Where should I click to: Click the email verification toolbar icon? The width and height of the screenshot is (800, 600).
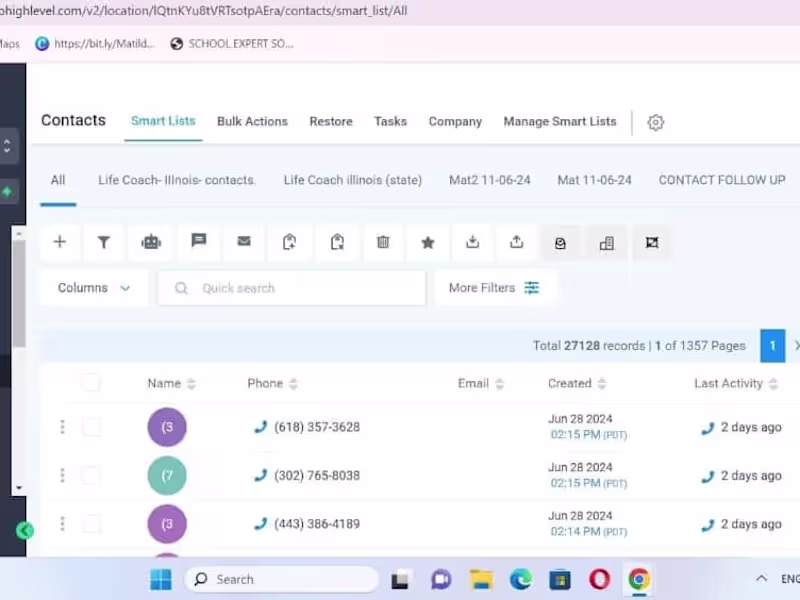(560, 243)
